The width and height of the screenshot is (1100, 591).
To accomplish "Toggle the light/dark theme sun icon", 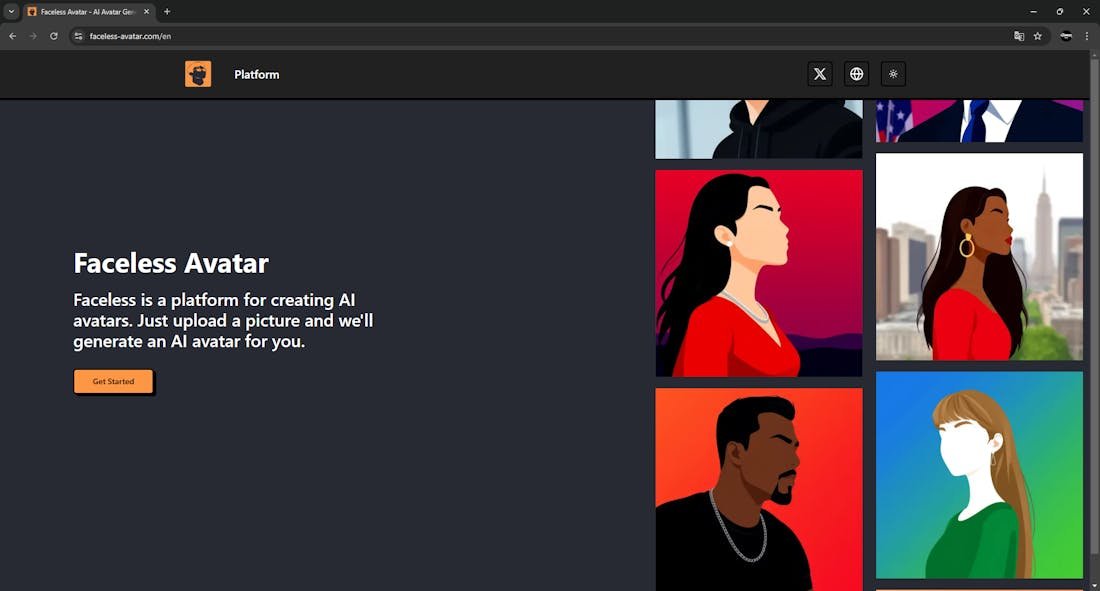I will 893,74.
